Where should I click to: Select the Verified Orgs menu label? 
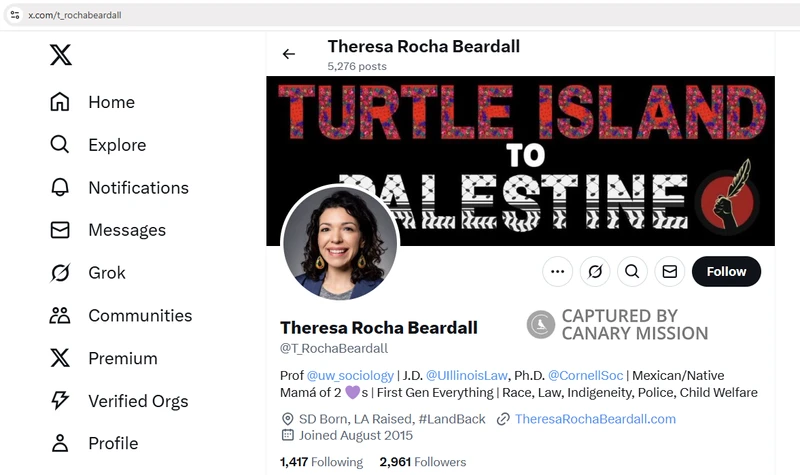[x=138, y=401]
